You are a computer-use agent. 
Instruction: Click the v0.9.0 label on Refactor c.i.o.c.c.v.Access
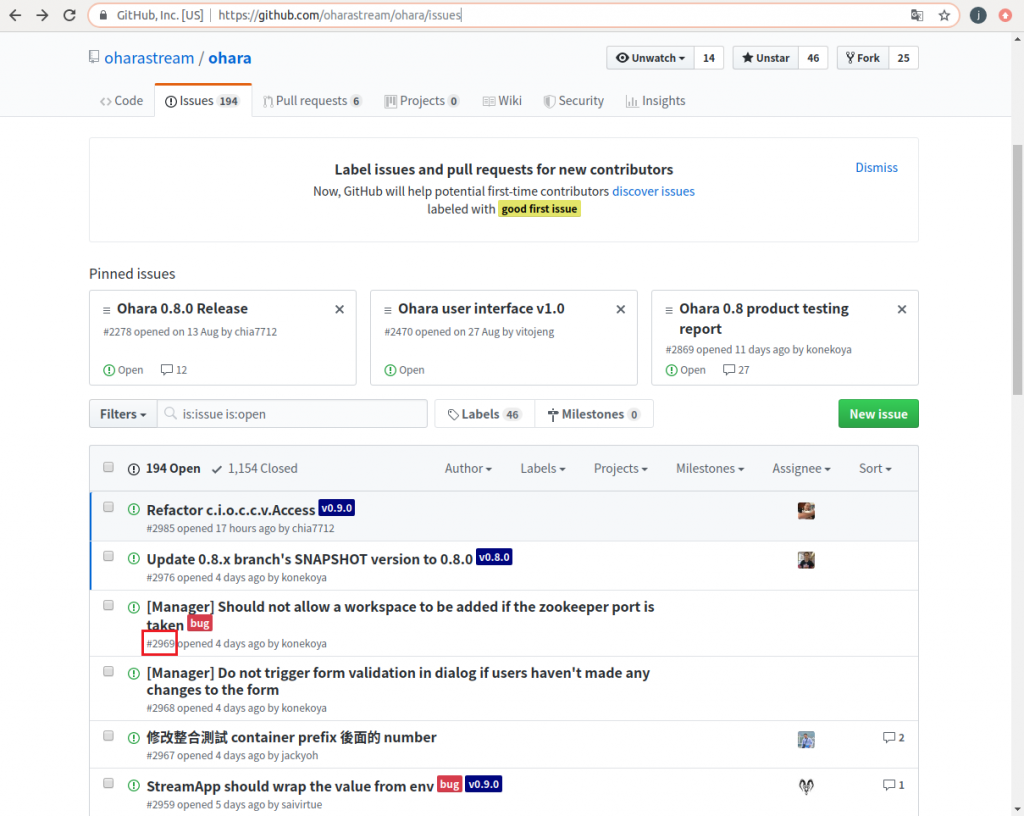(337, 508)
